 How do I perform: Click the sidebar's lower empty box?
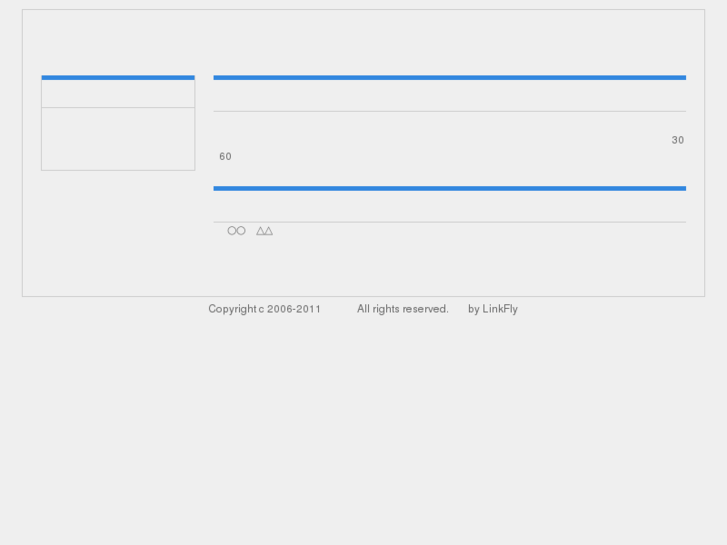coord(118,139)
